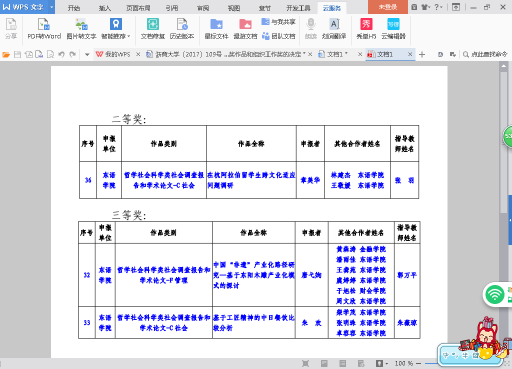This screenshot has width=512, height=369.
Task: Toggle 划词翻译 word translation
Action: click(x=334, y=29)
